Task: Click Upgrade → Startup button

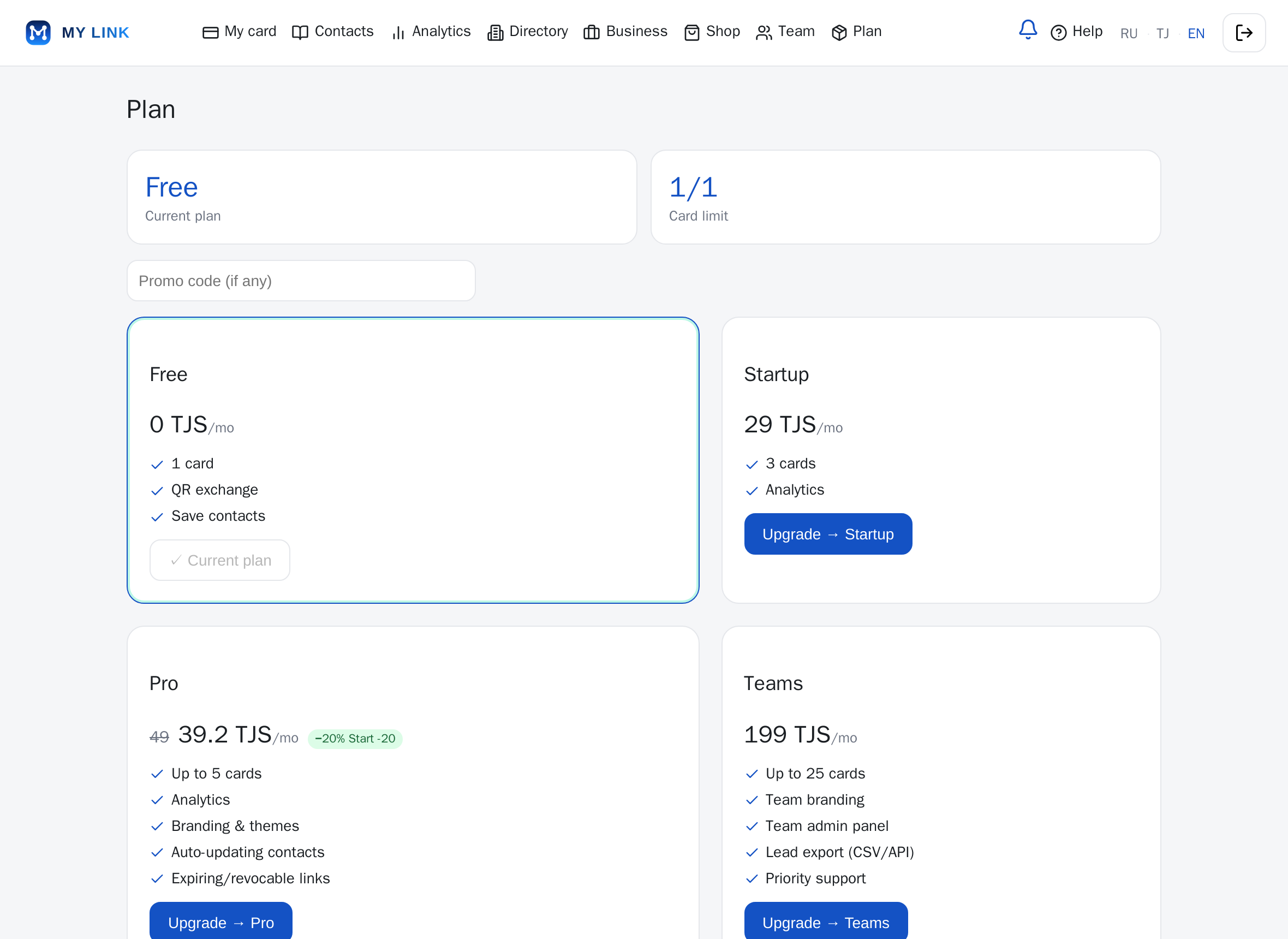Action: point(828,534)
